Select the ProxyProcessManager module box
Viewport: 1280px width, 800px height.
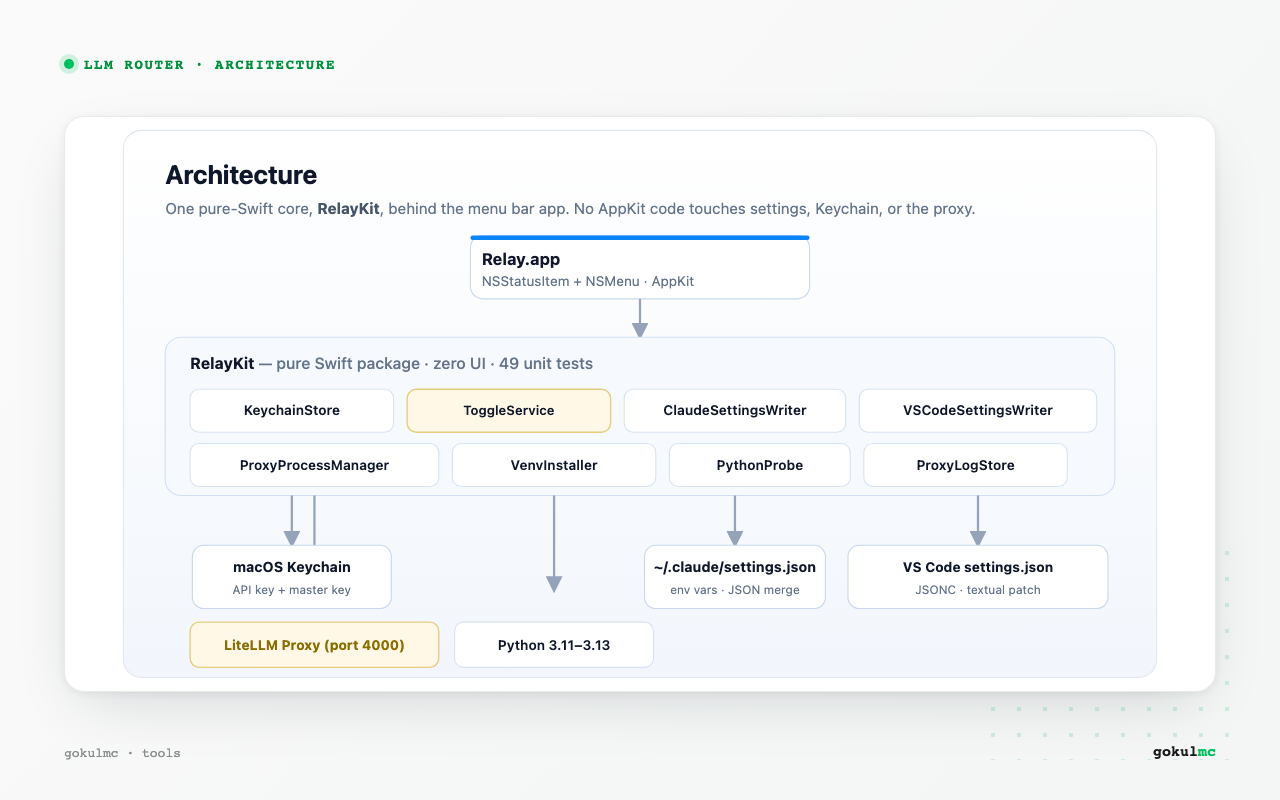(314, 465)
